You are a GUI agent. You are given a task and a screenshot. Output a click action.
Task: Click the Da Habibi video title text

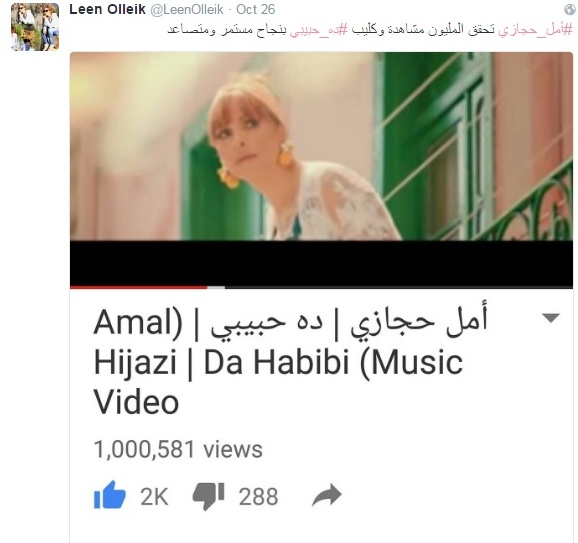[x=290, y=362]
